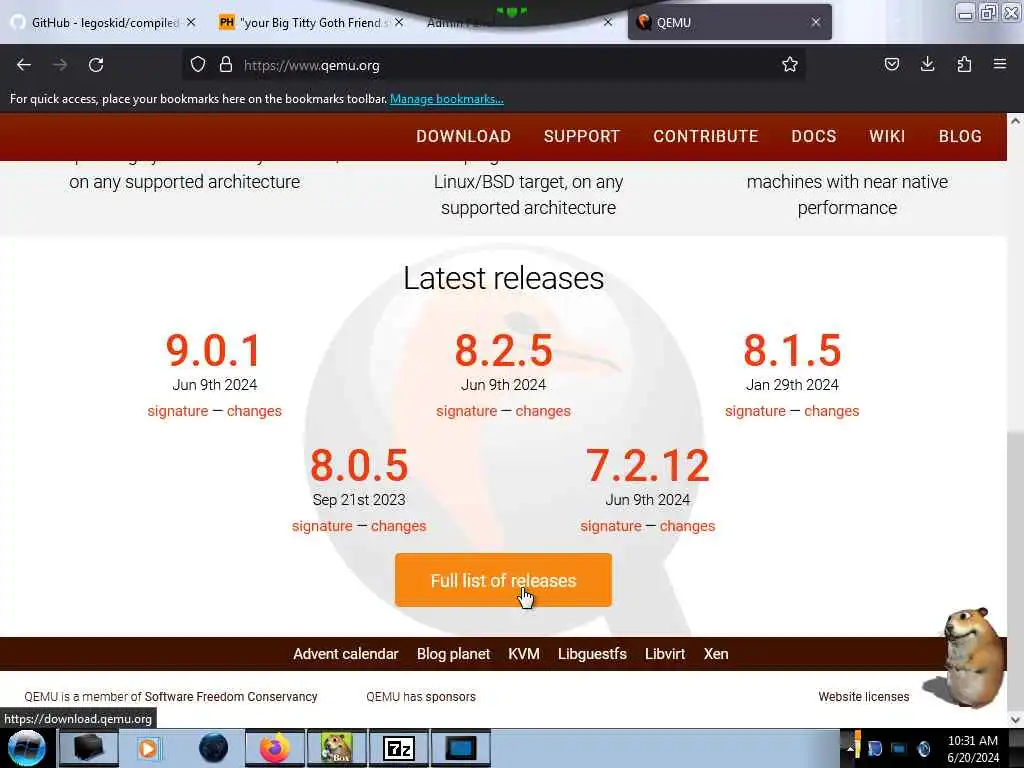The image size is (1024, 768).
Task: Open the QEMU has sponsors link
Action: [421, 697]
